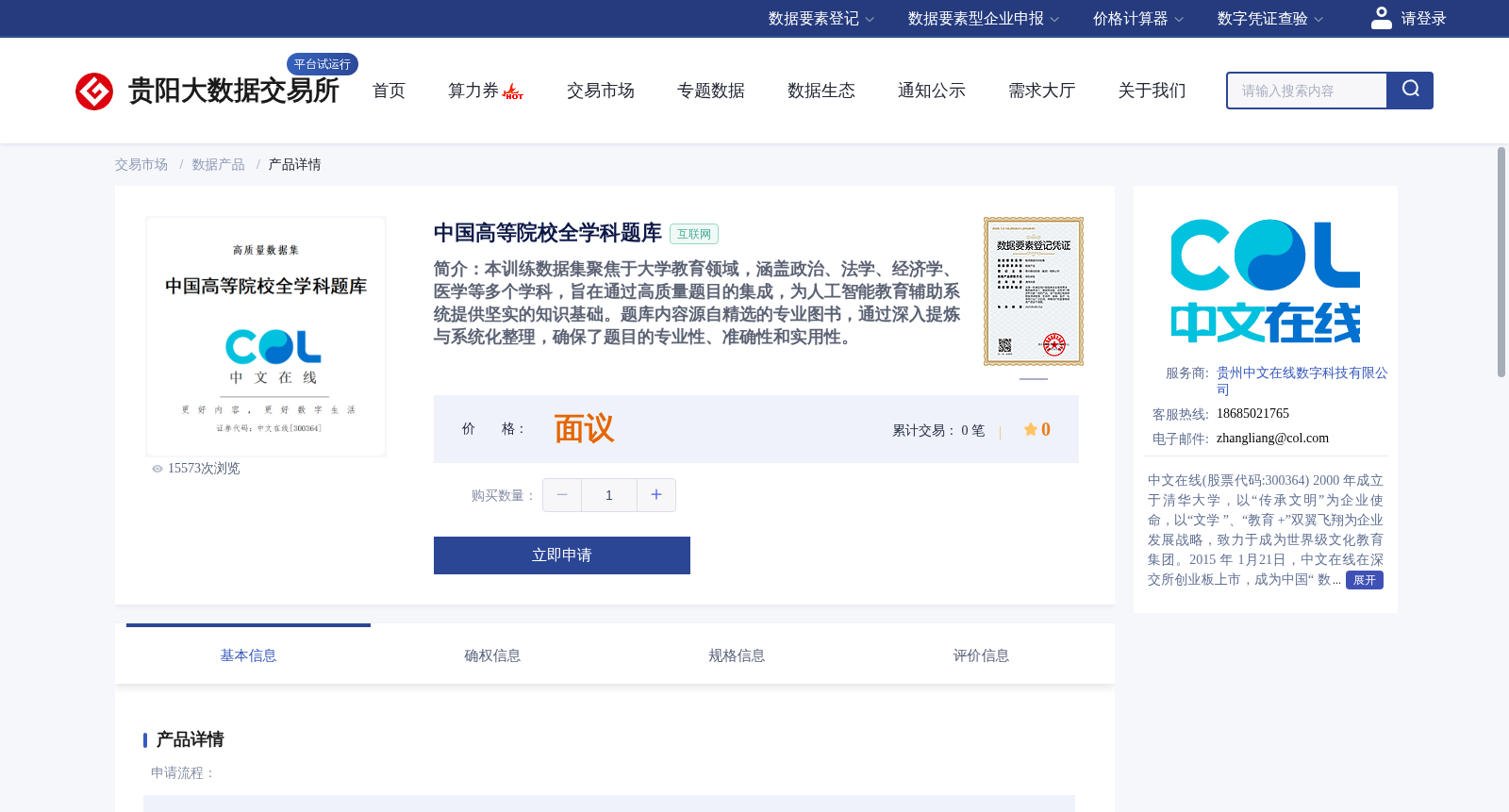
Task: Click email zhangliang@col.com
Action: (x=1272, y=439)
